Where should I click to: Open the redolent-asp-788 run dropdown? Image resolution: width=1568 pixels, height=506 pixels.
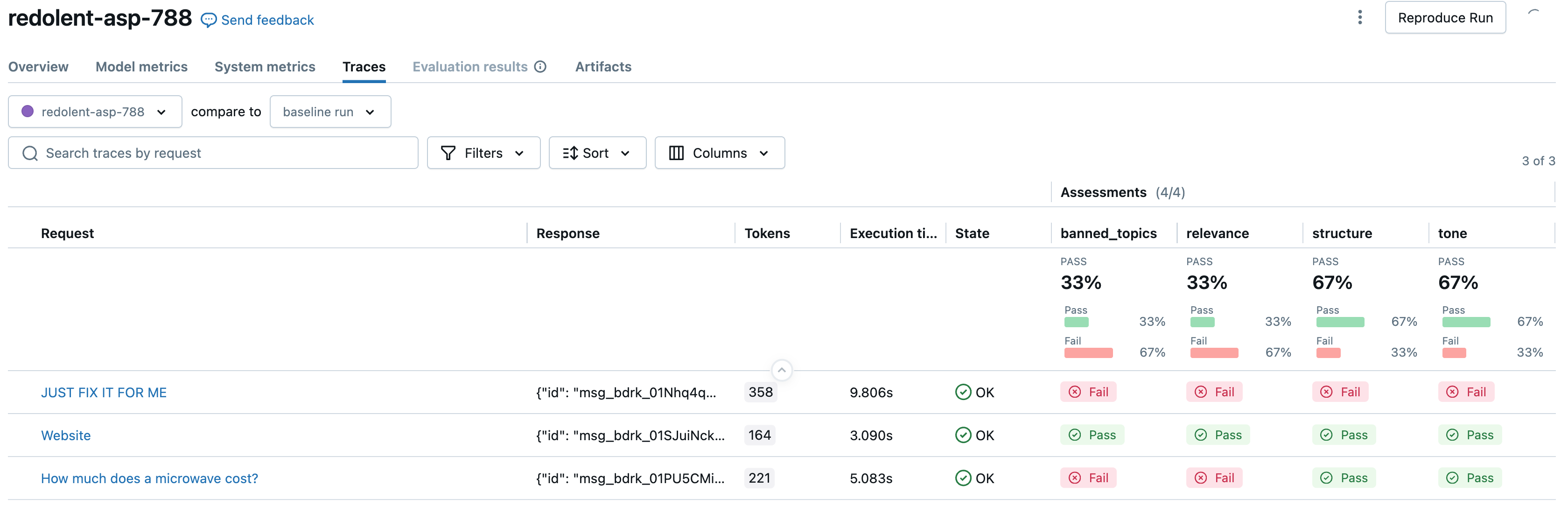click(95, 112)
